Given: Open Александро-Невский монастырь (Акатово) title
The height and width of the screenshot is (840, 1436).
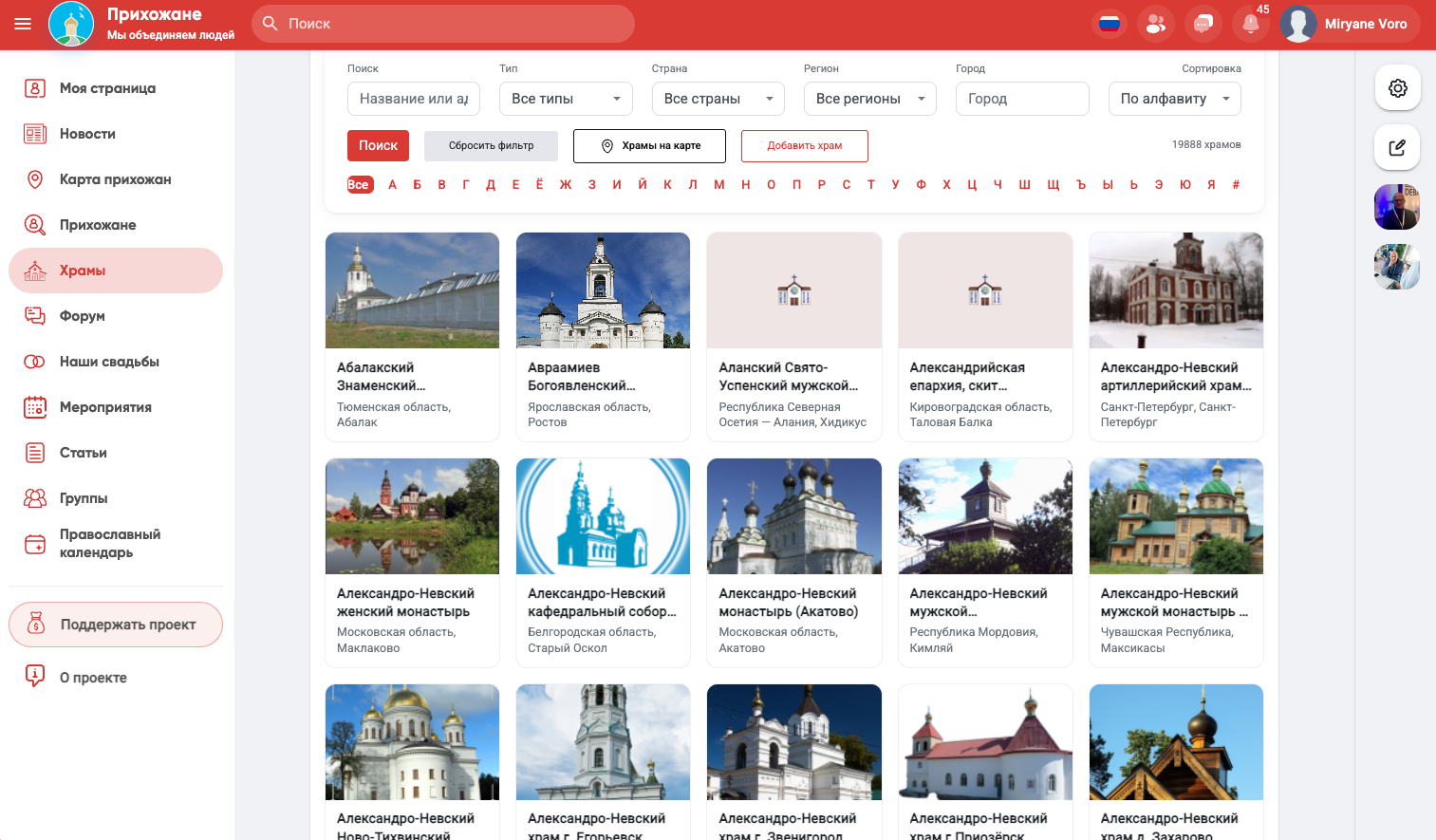Looking at the screenshot, I should (x=789, y=603).
